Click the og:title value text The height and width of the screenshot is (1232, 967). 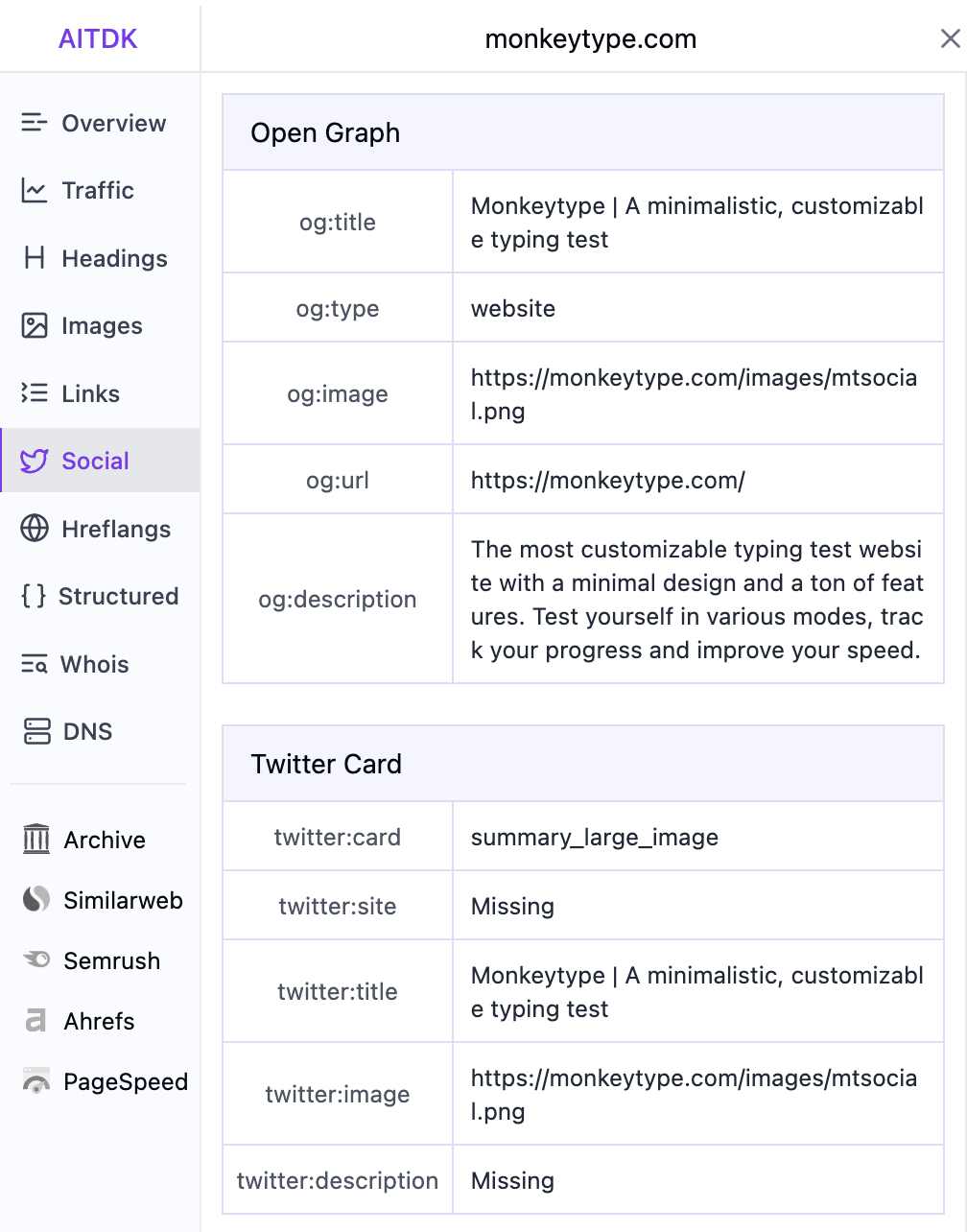[697, 223]
